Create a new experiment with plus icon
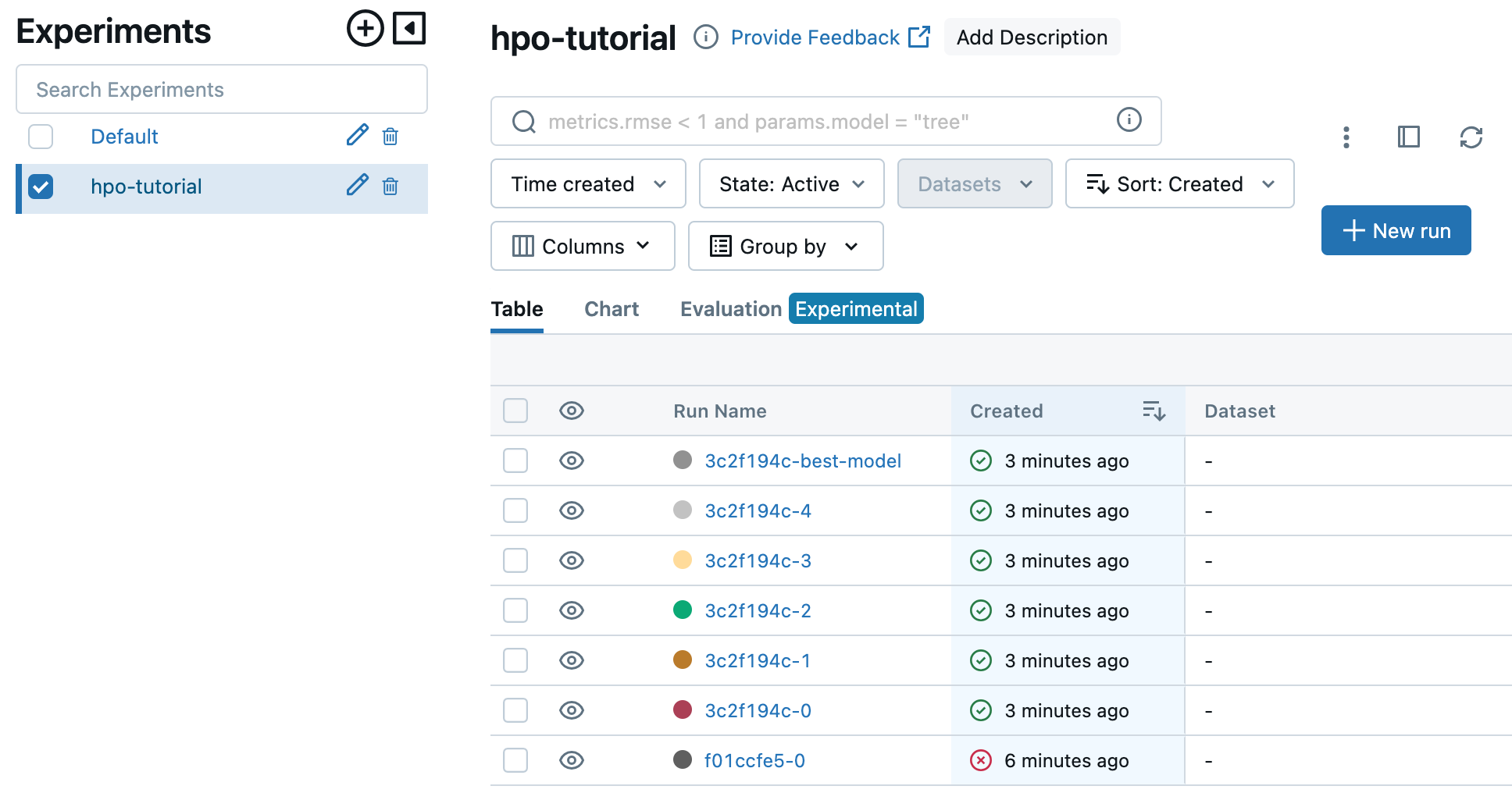The width and height of the screenshot is (1512, 793). pos(365,29)
